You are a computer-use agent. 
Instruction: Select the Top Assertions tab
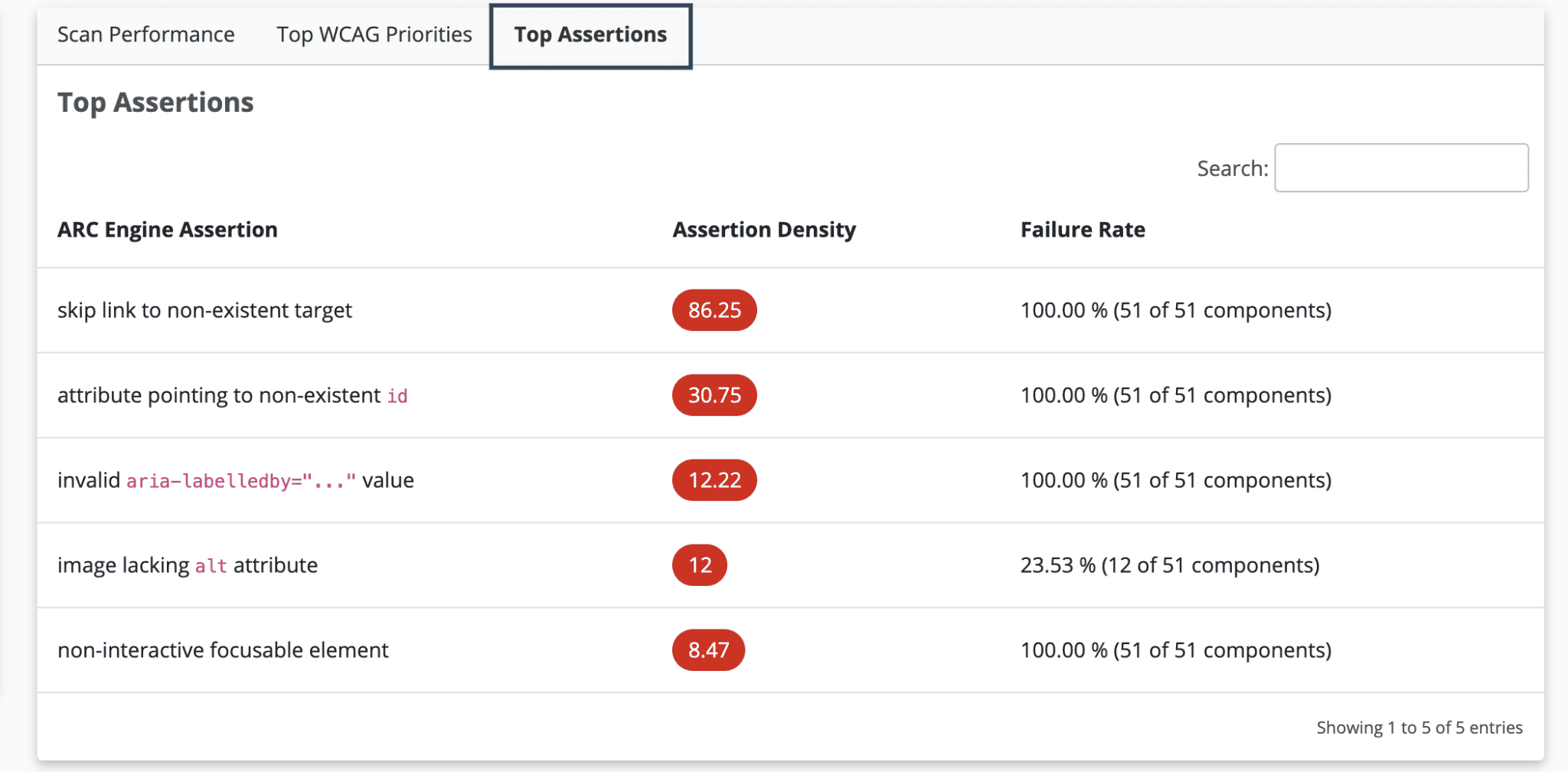pyautogui.click(x=590, y=35)
